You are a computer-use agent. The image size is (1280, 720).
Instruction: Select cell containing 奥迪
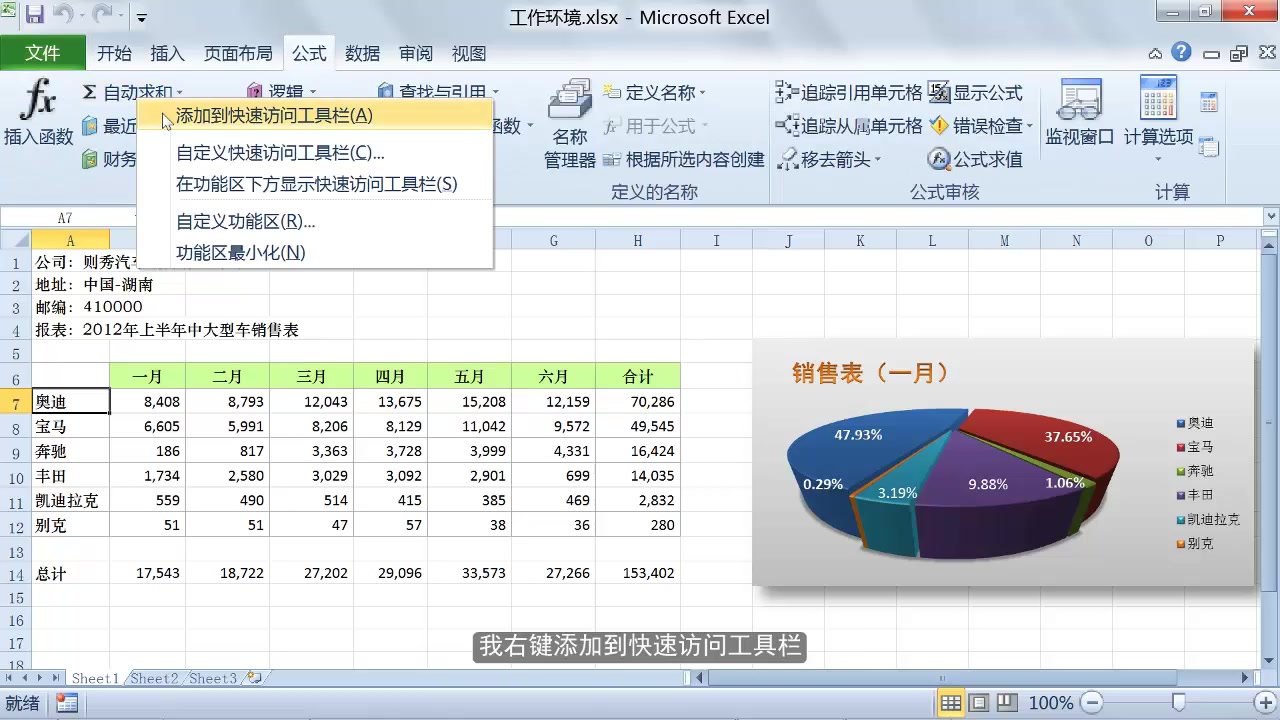[x=71, y=402]
